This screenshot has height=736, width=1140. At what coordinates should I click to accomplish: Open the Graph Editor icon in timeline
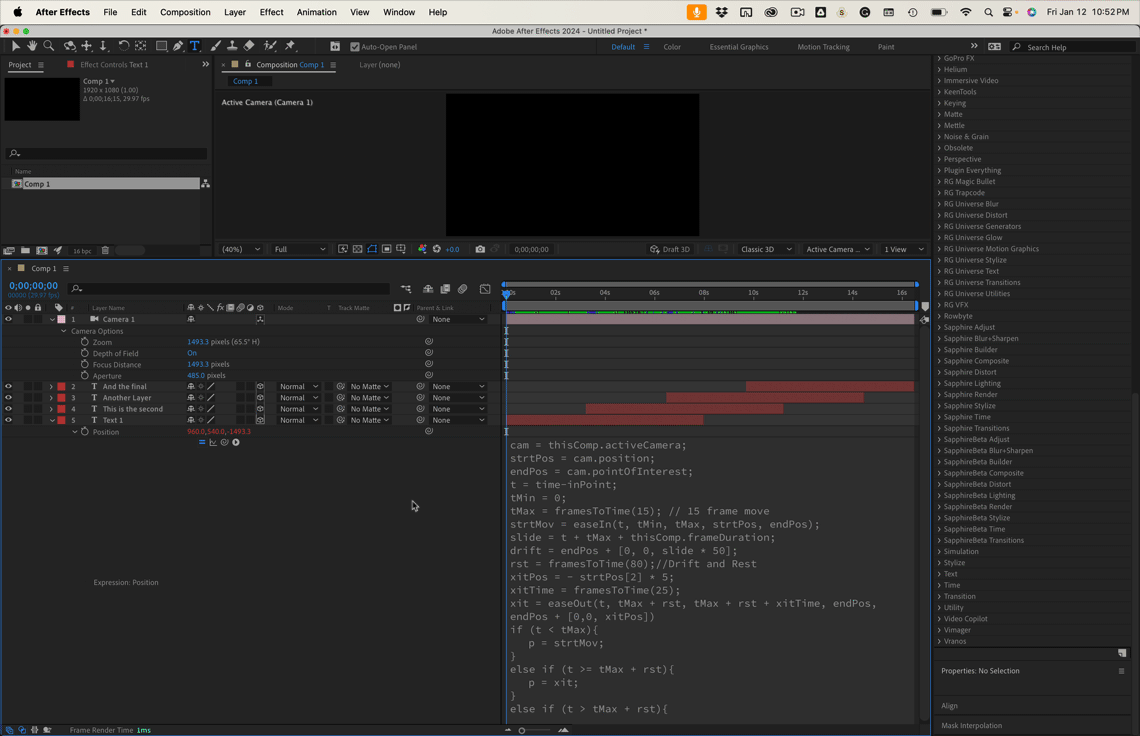tap(485, 289)
